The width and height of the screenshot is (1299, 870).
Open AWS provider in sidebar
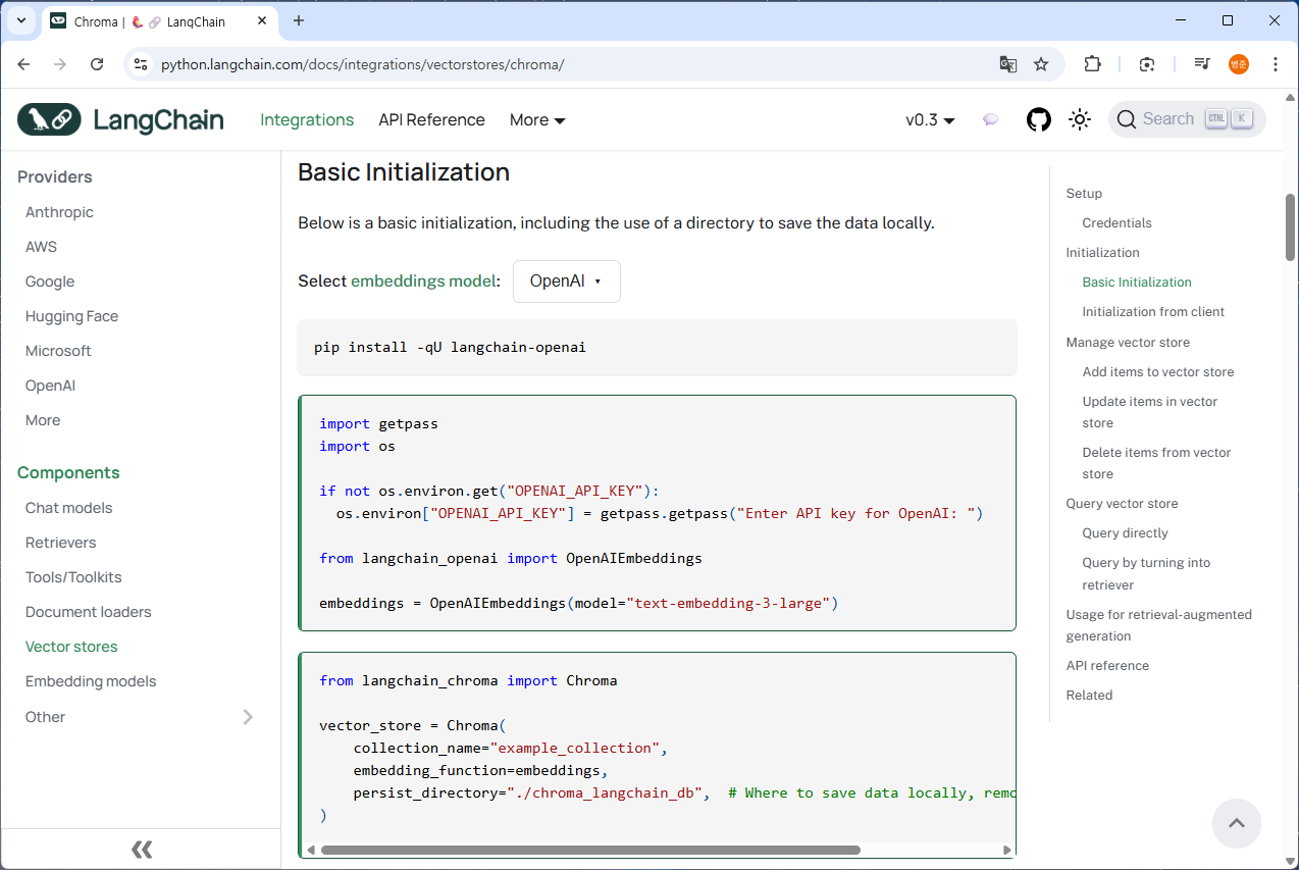tap(41, 247)
